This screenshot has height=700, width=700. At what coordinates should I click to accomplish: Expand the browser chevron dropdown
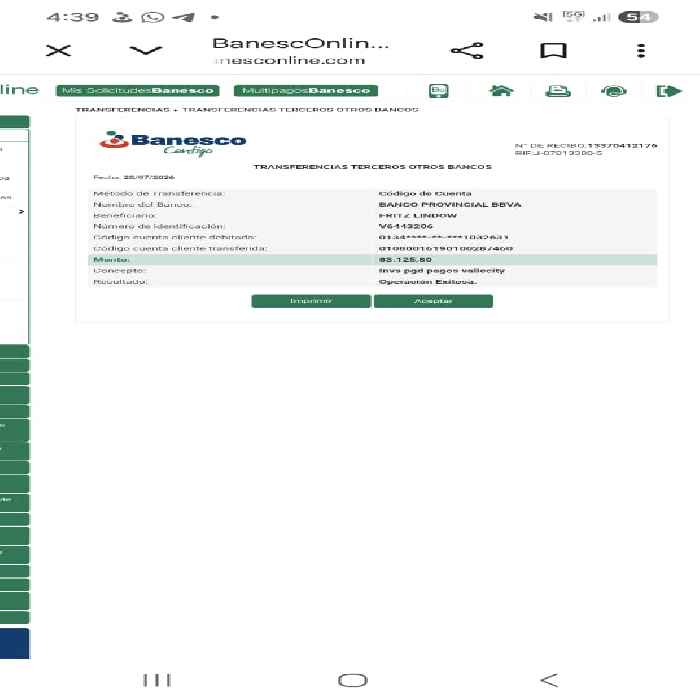[146, 50]
